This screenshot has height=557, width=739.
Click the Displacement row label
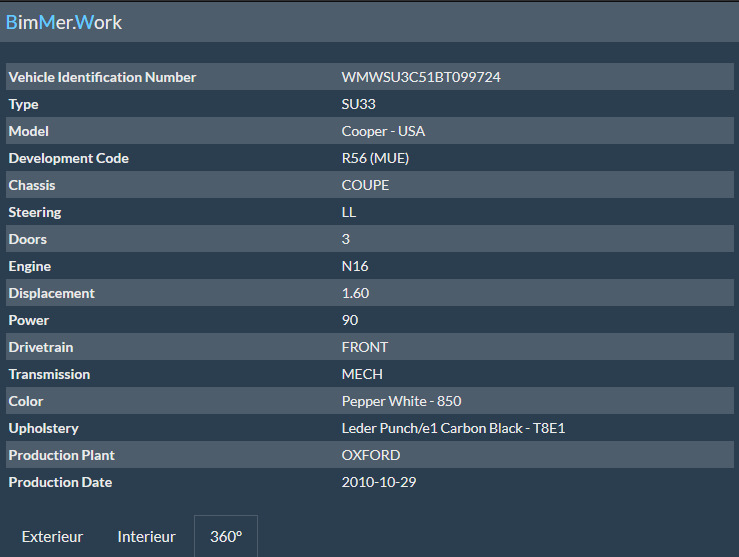(52, 294)
